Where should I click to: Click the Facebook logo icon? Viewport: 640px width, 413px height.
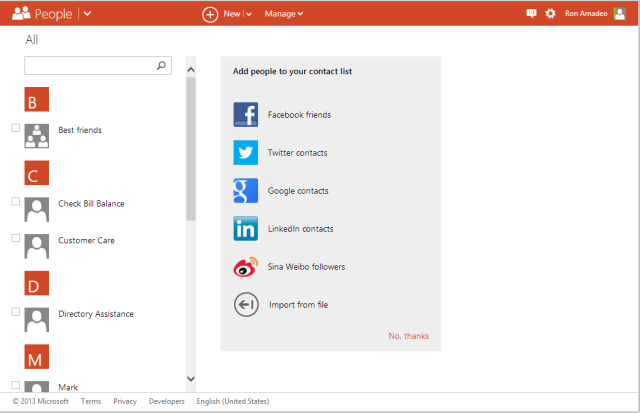246,115
